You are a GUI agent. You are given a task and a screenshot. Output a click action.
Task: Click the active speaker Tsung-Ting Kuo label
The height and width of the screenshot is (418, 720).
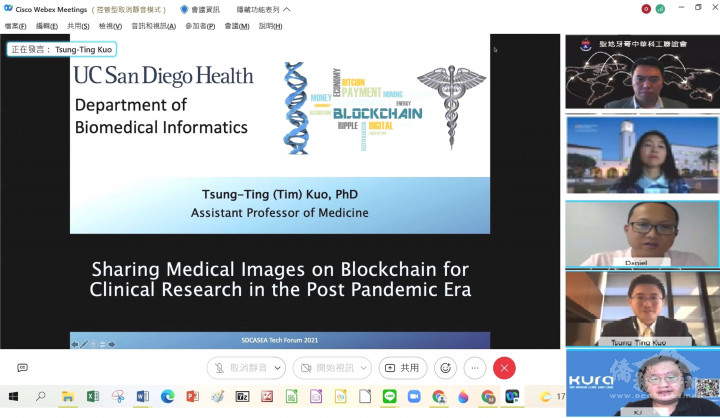(62, 48)
